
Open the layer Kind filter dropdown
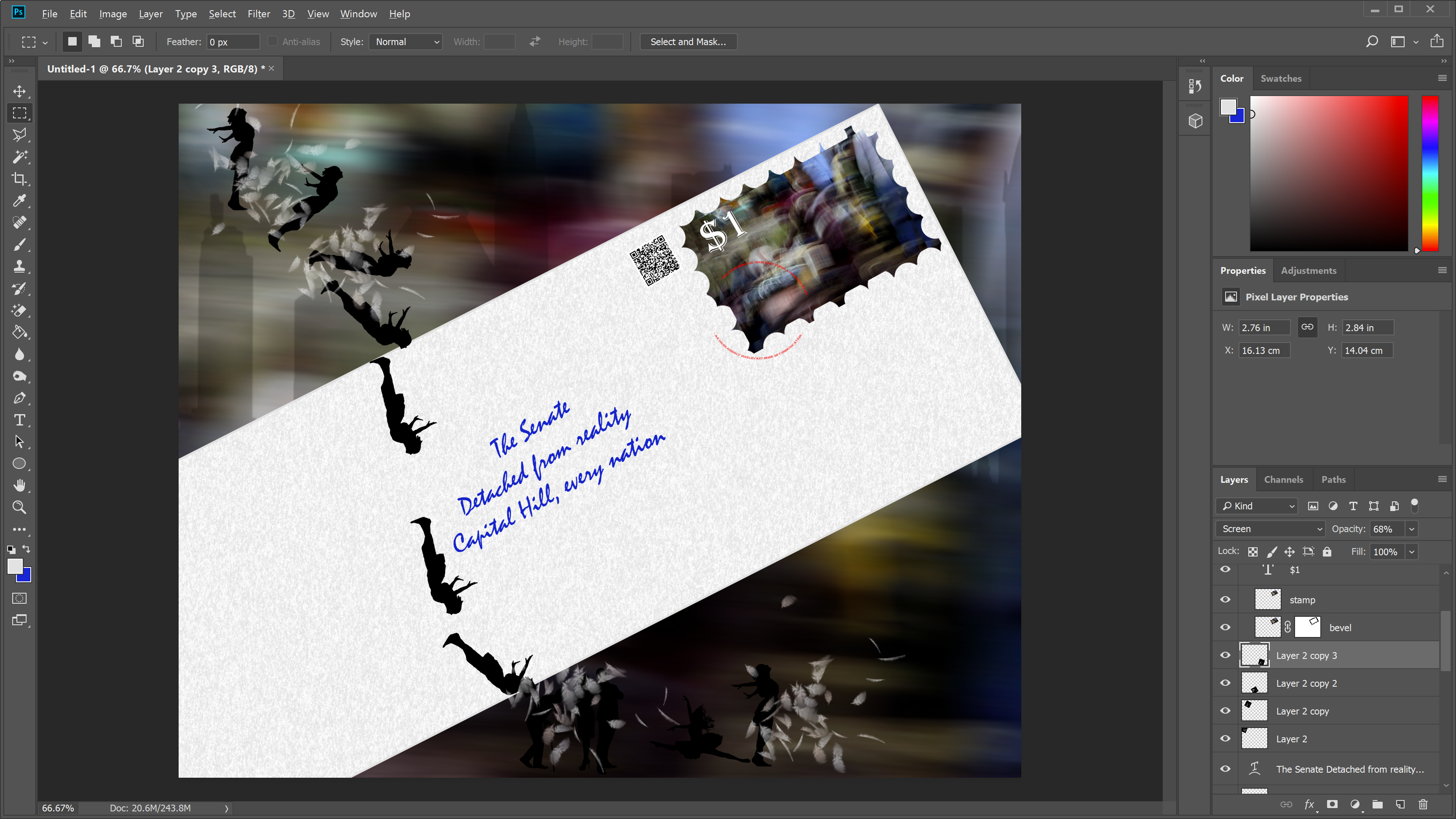click(x=1256, y=506)
